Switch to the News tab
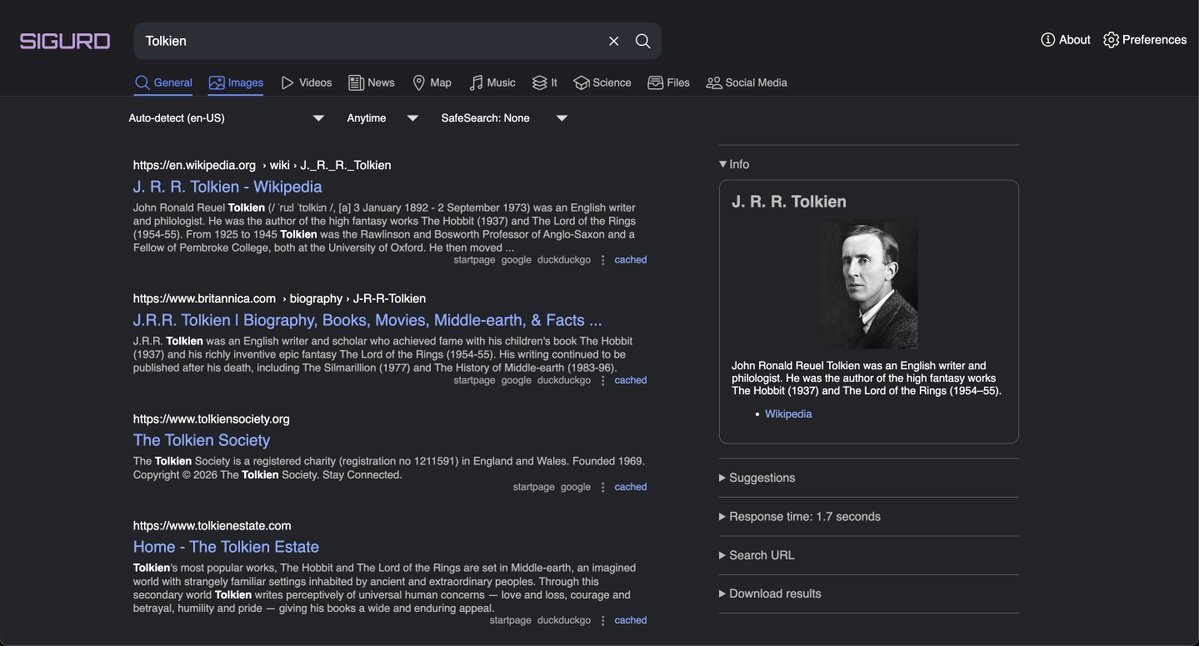This screenshot has height=646, width=1199. (372, 83)
